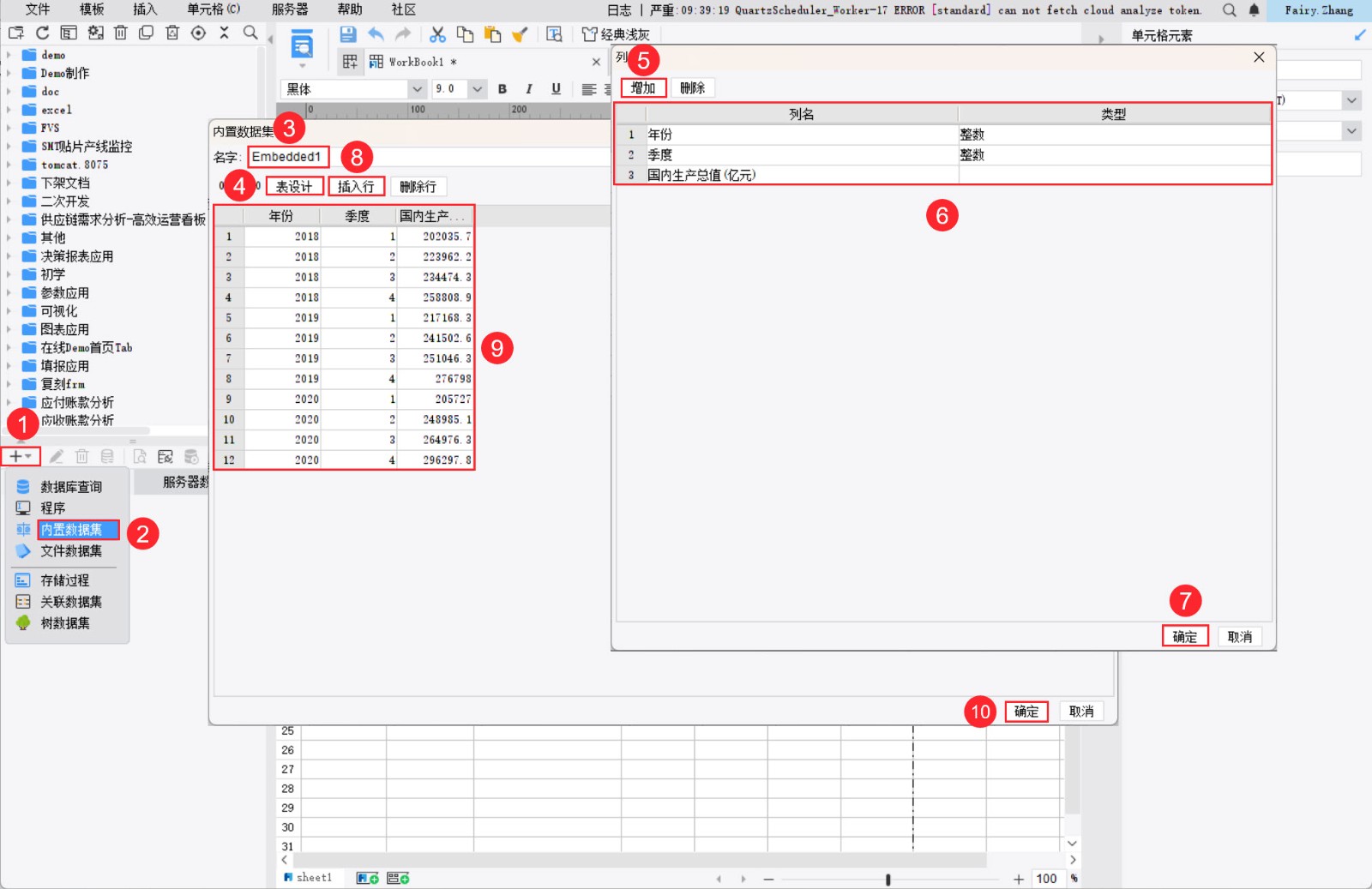This screenshot has width=1372, height=889.
Task: Click the zoom slider handle
Action: click(888, 880)
